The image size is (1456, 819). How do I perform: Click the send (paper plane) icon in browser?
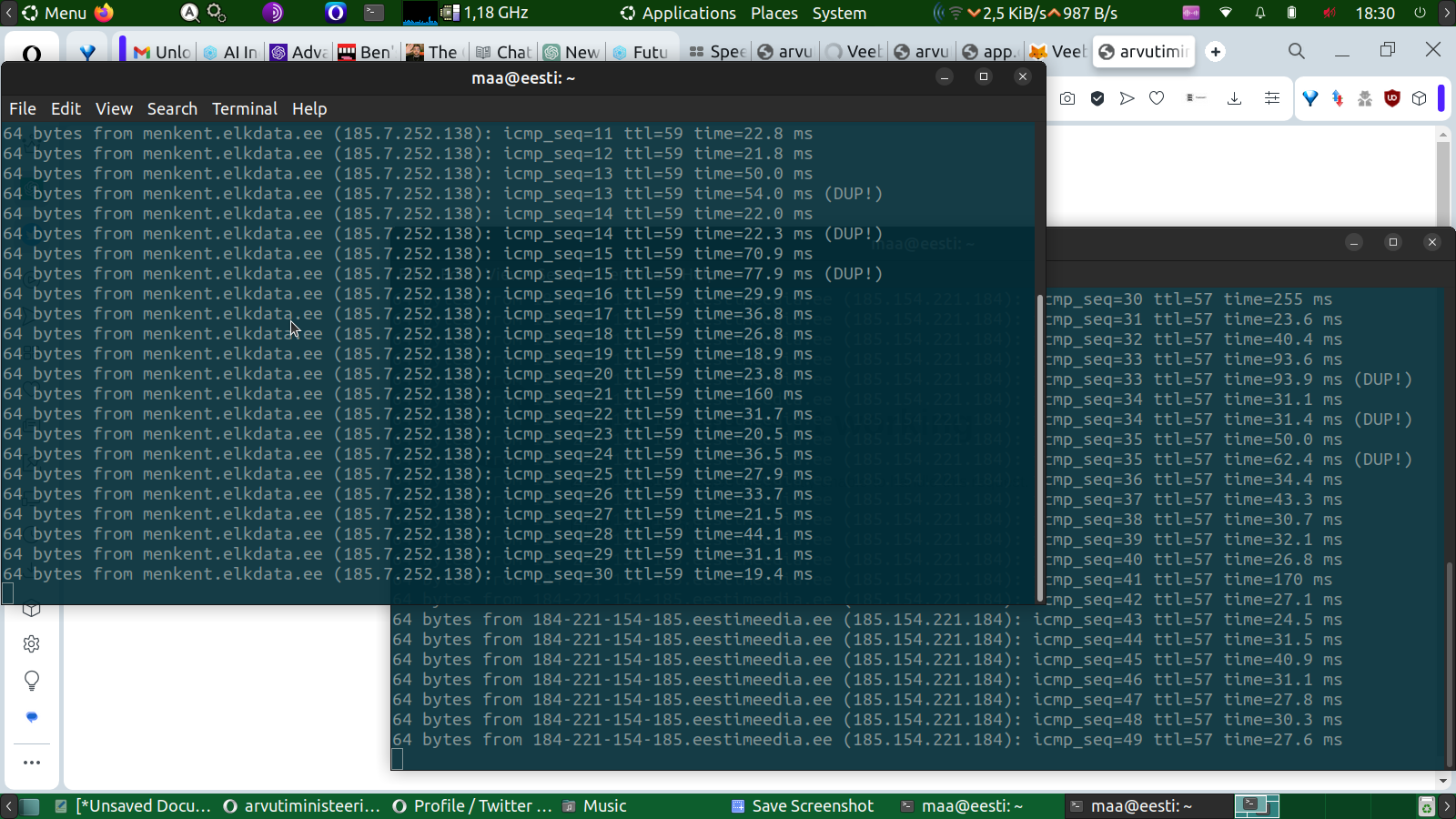(x=1127, y=98)
